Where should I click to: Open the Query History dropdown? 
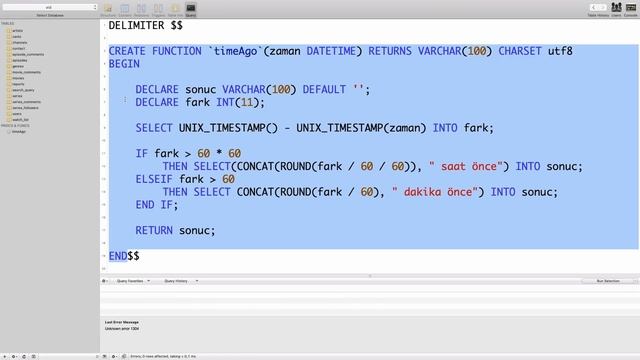pos(181,281)
